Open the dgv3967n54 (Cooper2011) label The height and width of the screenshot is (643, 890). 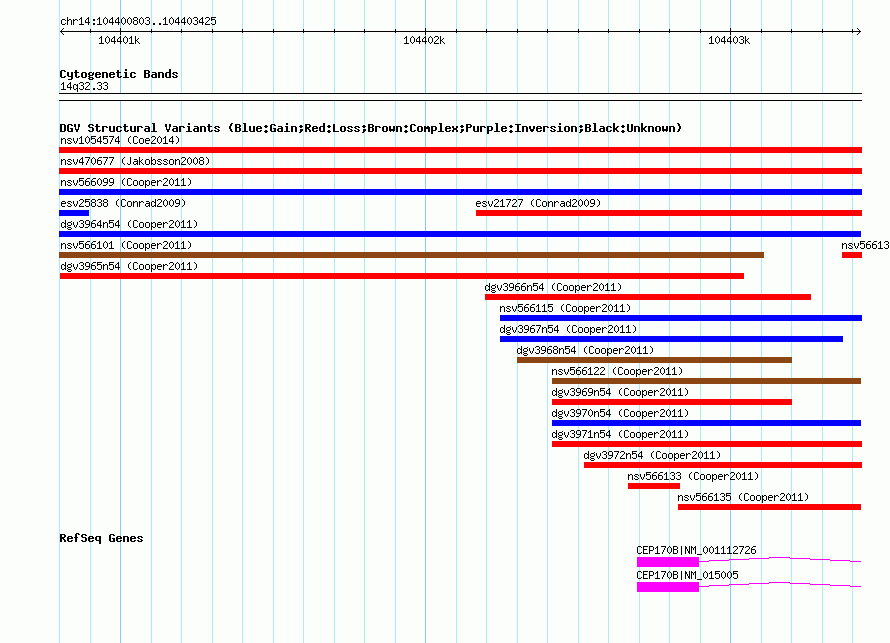[568, 329]
